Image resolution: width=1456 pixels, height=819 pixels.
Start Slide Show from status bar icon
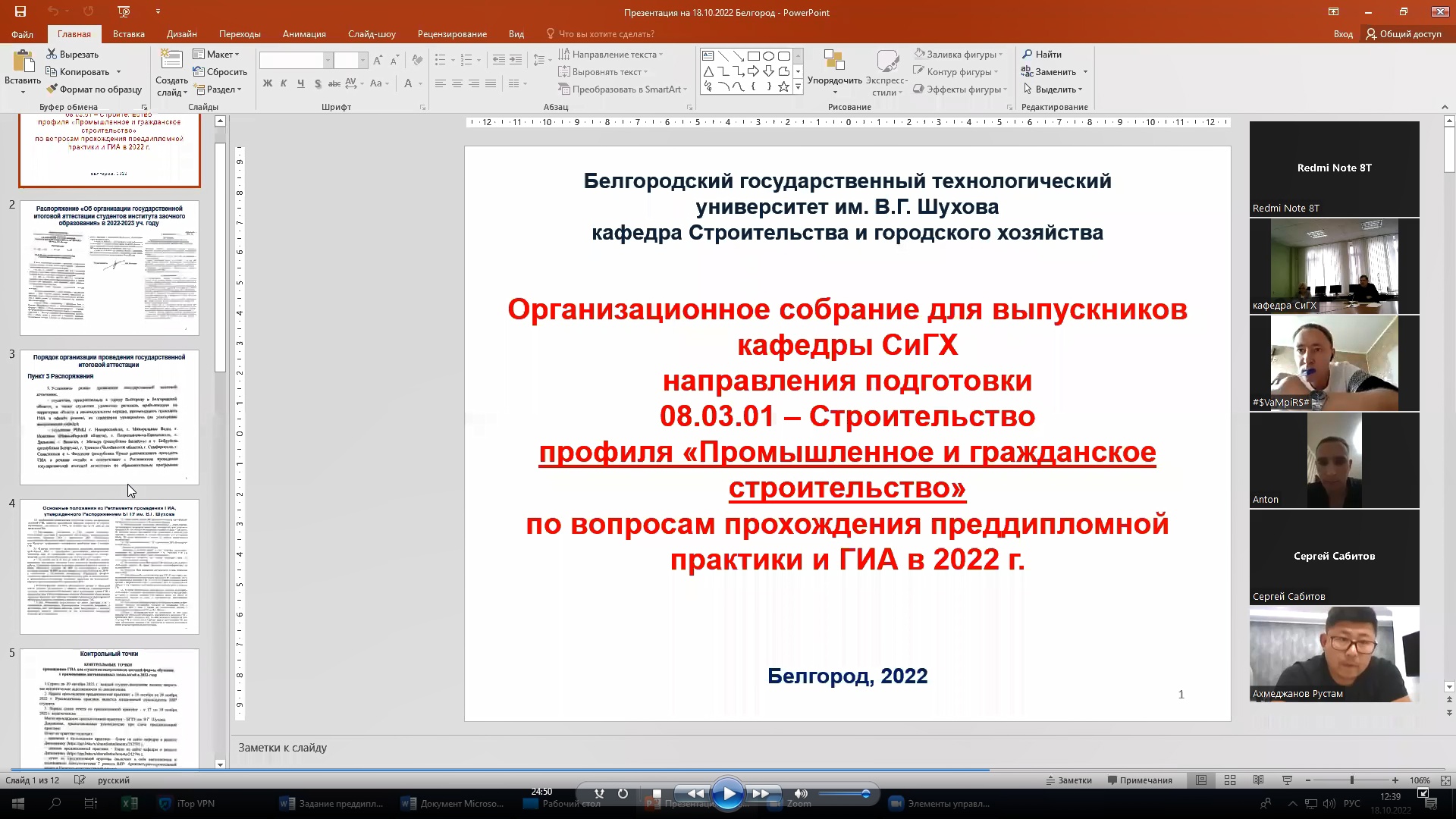tap(1287, 780)
